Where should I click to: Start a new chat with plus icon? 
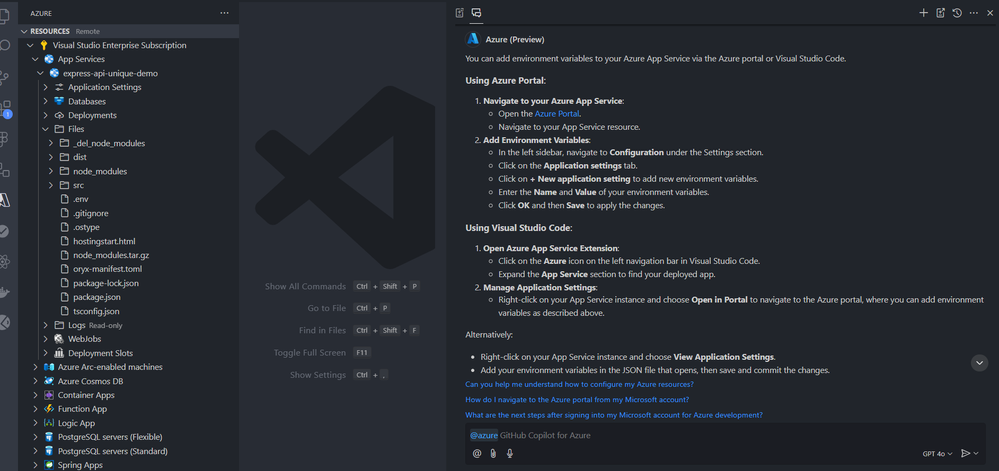(923, 13)
